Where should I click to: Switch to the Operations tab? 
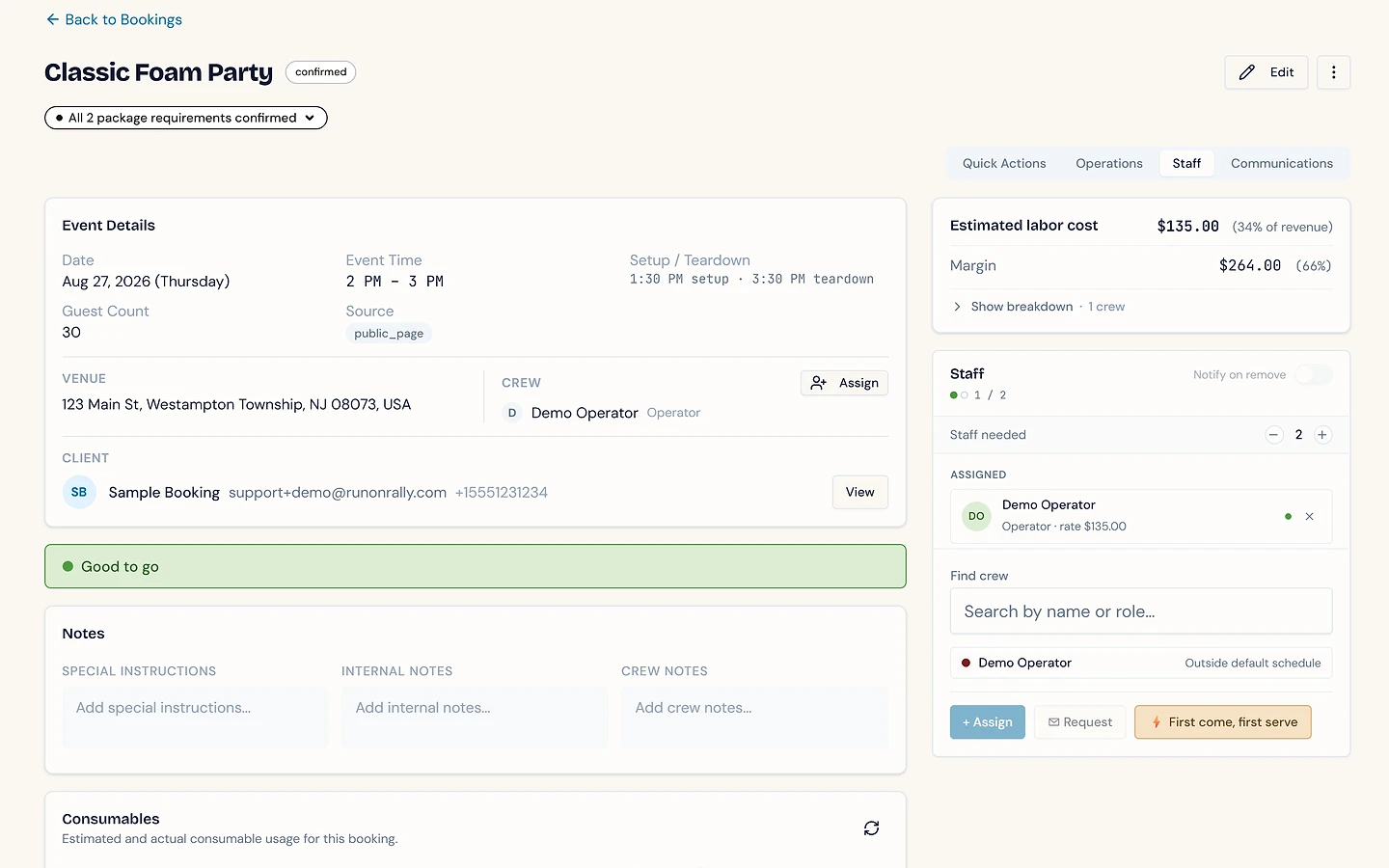click(x=1109, y=164)
